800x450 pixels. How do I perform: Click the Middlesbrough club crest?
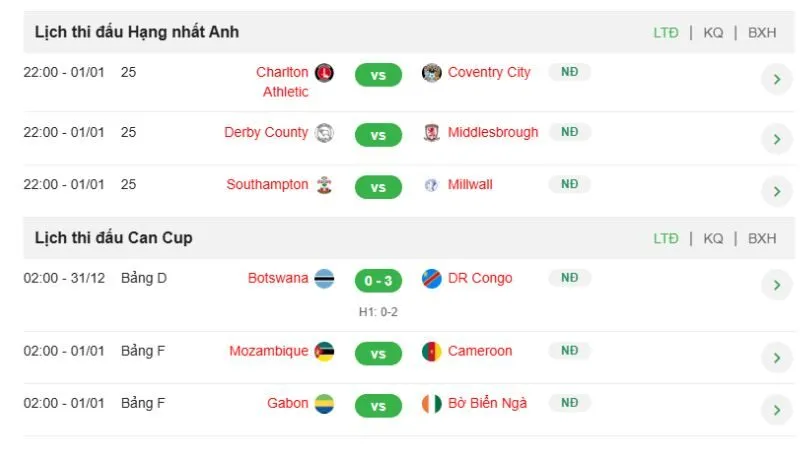pyautogui.click(x=432, y=133)
